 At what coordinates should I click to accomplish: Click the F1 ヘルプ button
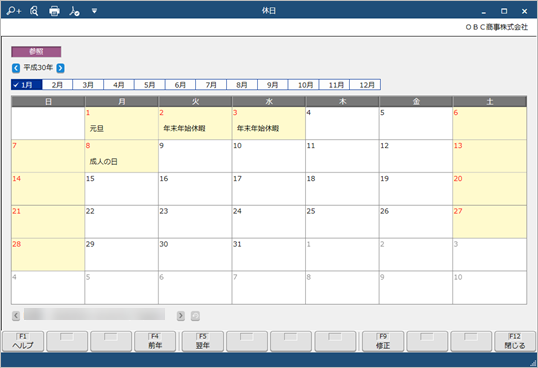(x=23, y=341)
